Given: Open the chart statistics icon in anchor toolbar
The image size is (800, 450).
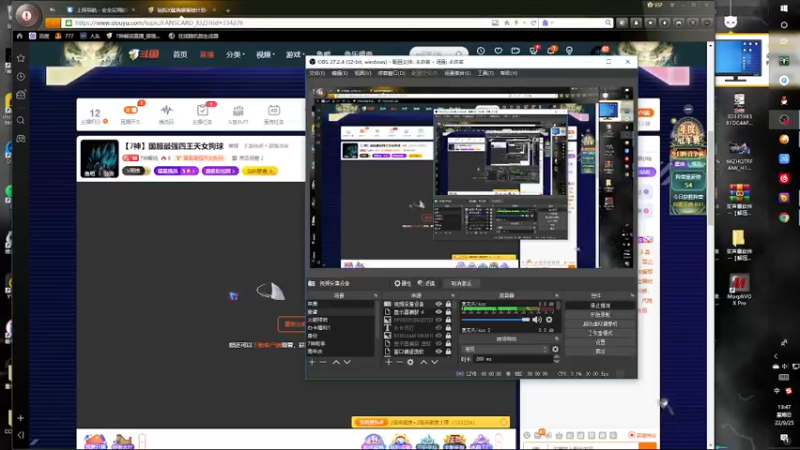Looking at the screenshot, I should [238, 110].
